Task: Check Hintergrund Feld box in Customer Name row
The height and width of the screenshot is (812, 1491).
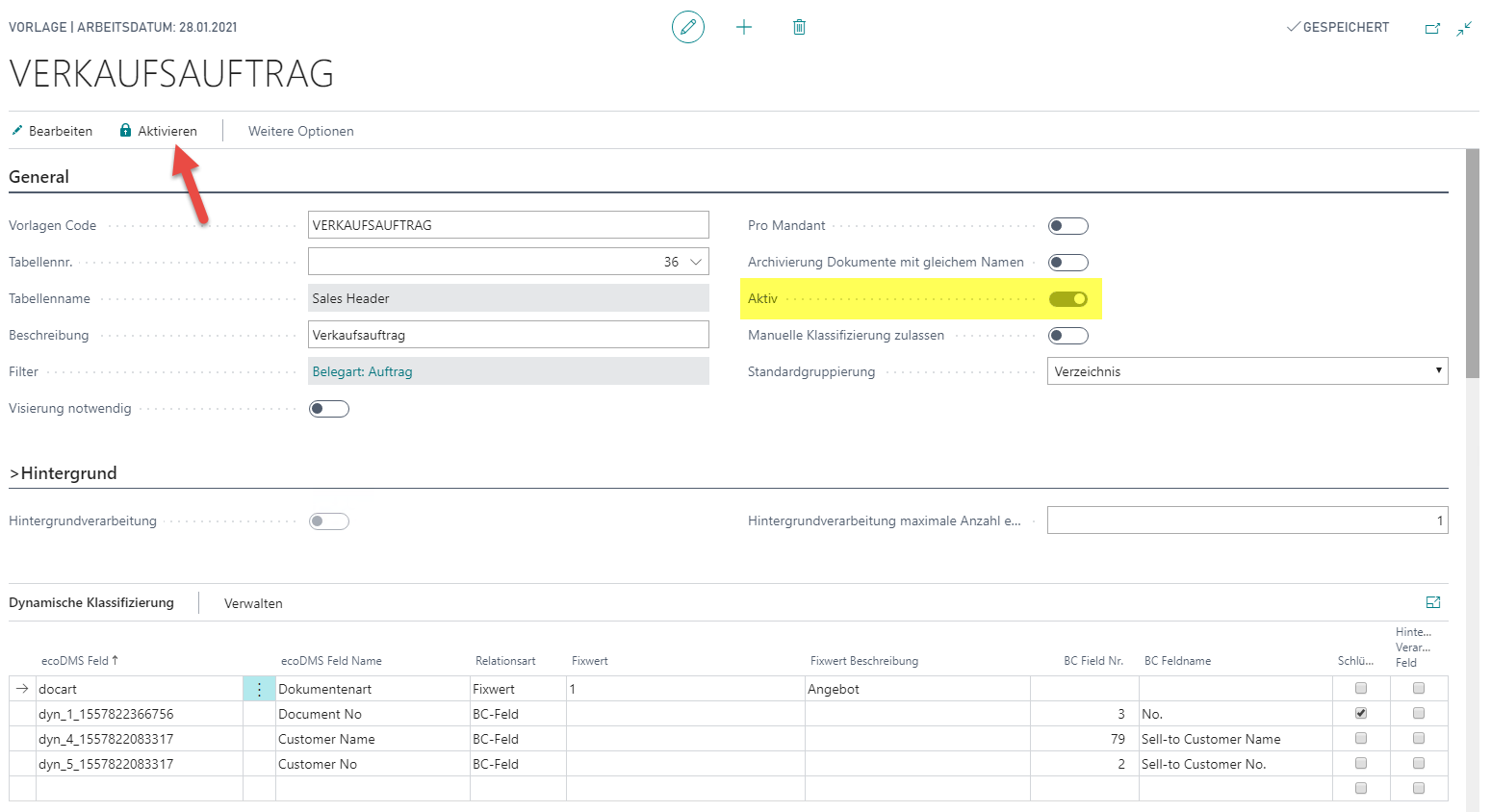Action: point(1419,738)
